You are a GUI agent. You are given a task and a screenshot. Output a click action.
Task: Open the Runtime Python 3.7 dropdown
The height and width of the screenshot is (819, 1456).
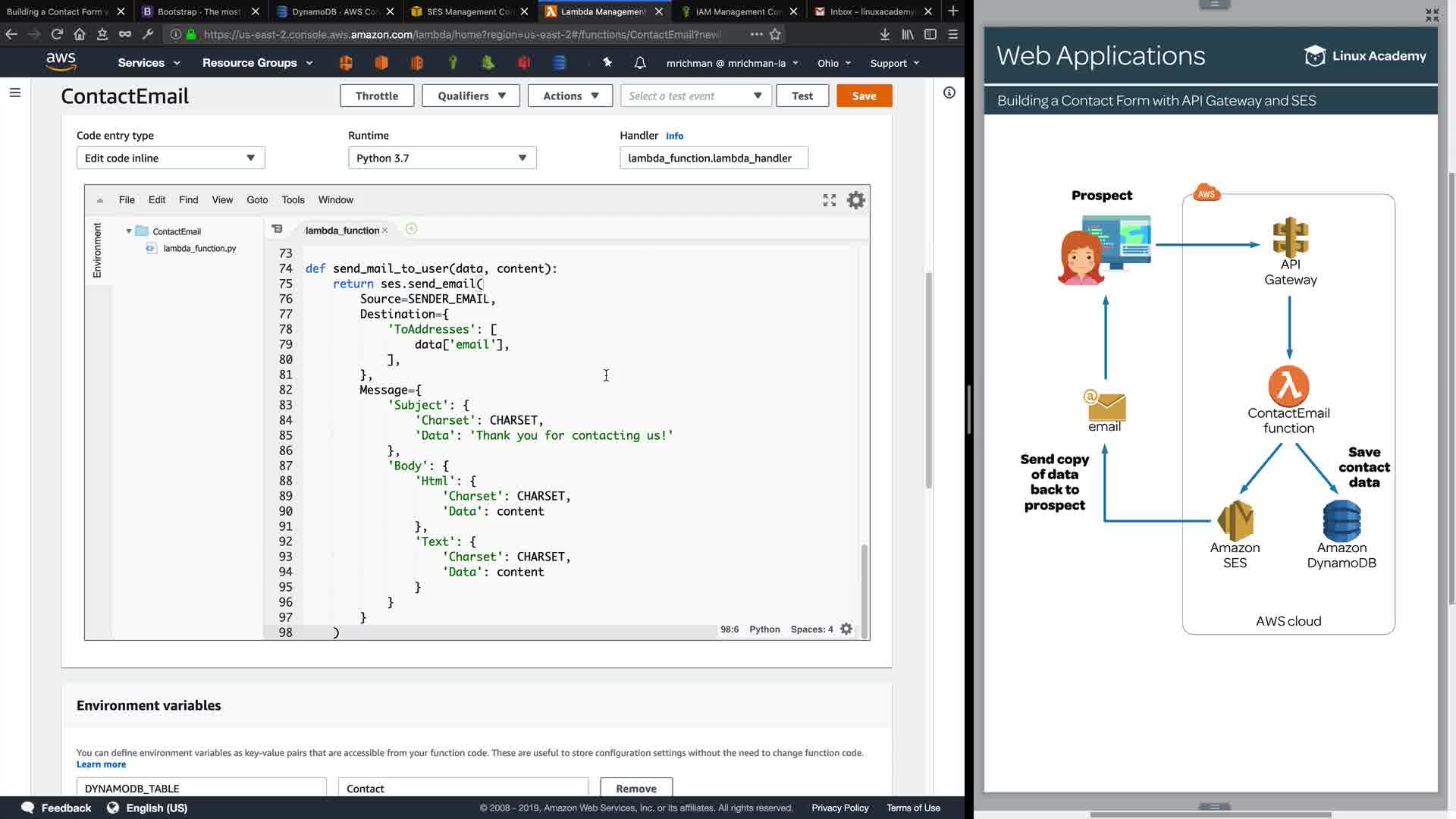click(x=441, y=158)
